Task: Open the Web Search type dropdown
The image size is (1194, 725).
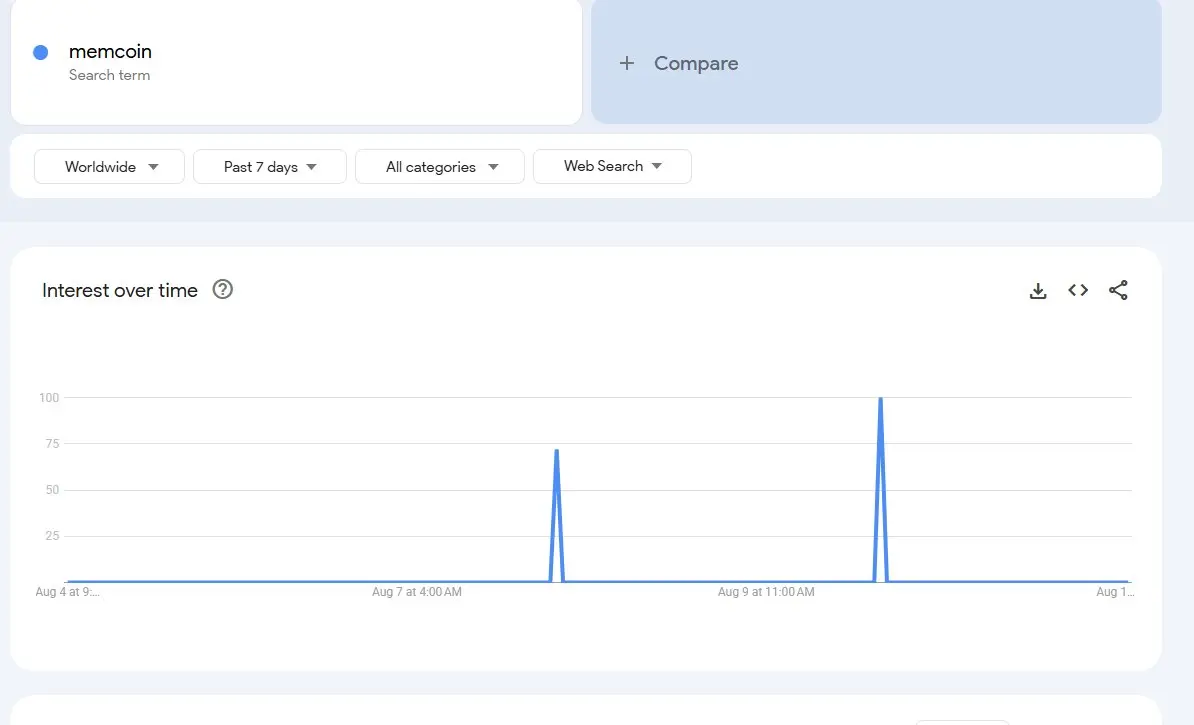Action: pos(612,166)
